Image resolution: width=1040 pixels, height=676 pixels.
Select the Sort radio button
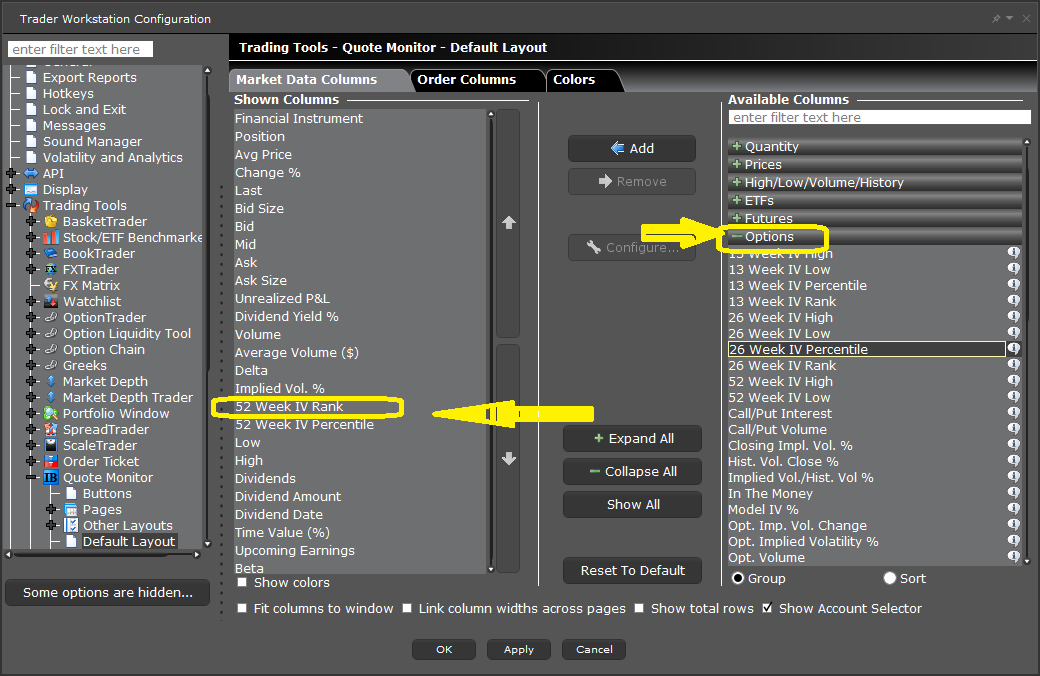[889, 578]
